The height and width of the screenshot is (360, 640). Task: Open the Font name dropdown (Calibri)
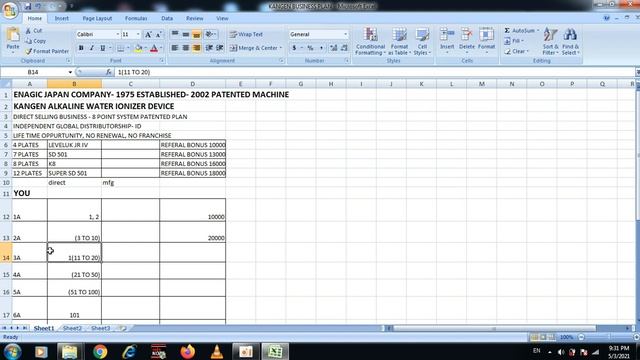[118, 34]
